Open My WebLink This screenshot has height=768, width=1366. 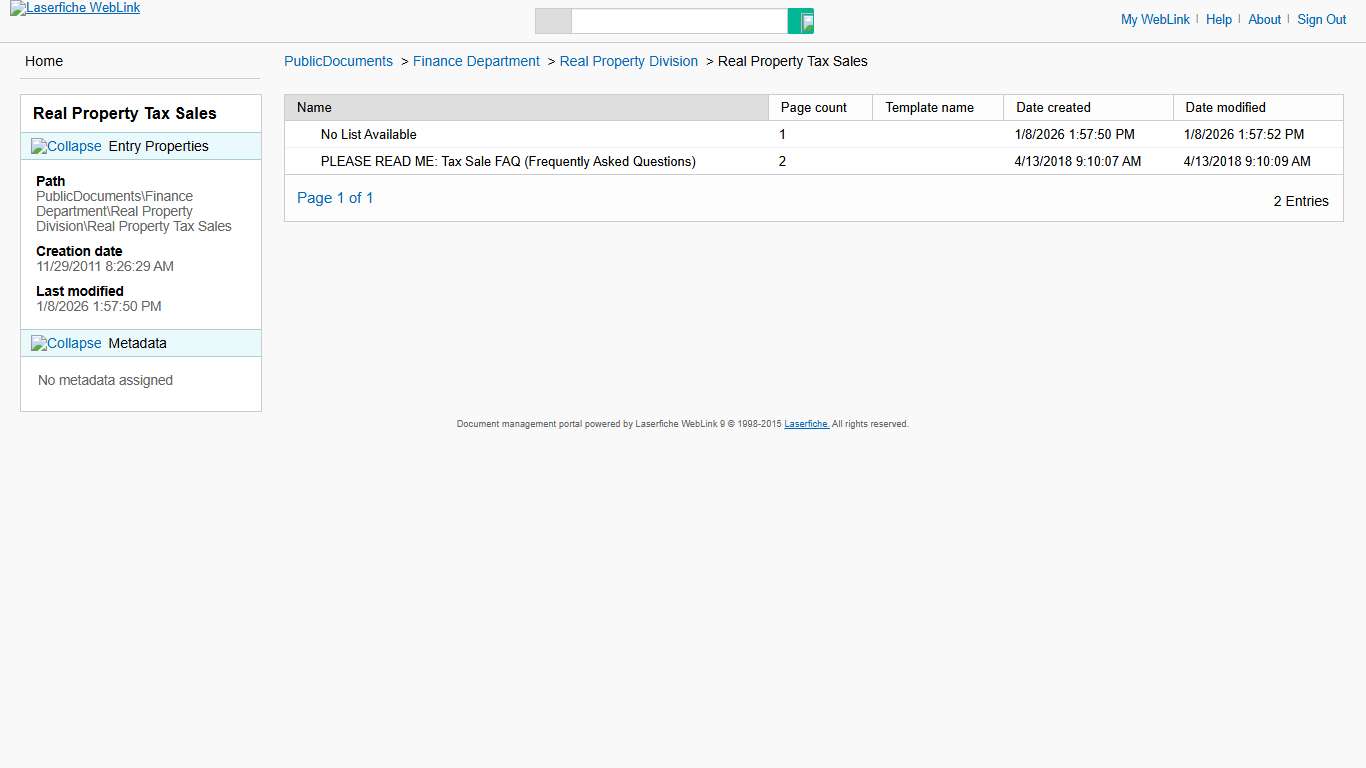pyautogui.click(x=1155, y=19)
